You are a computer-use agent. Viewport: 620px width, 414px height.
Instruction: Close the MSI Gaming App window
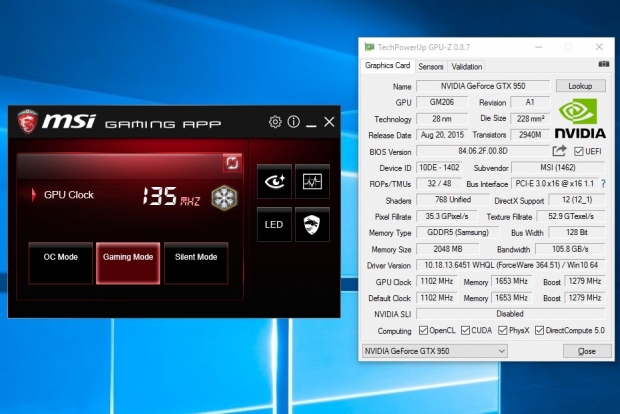pos(329,122)
